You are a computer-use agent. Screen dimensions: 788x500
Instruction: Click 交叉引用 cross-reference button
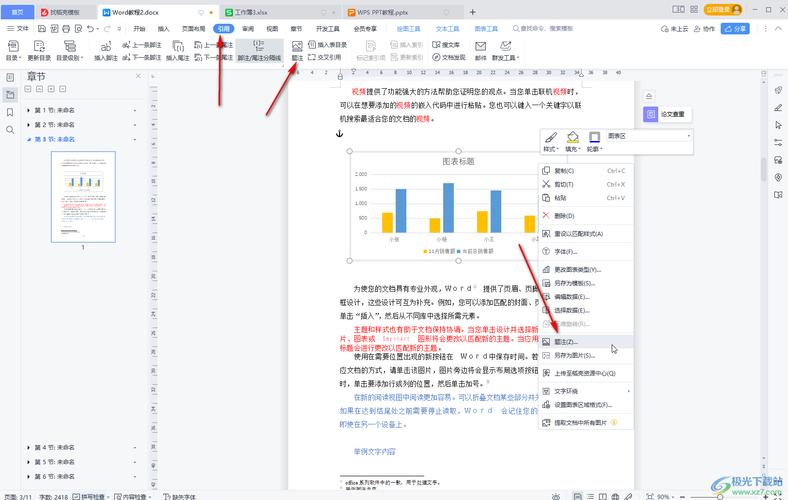click(x=325, y=57)
